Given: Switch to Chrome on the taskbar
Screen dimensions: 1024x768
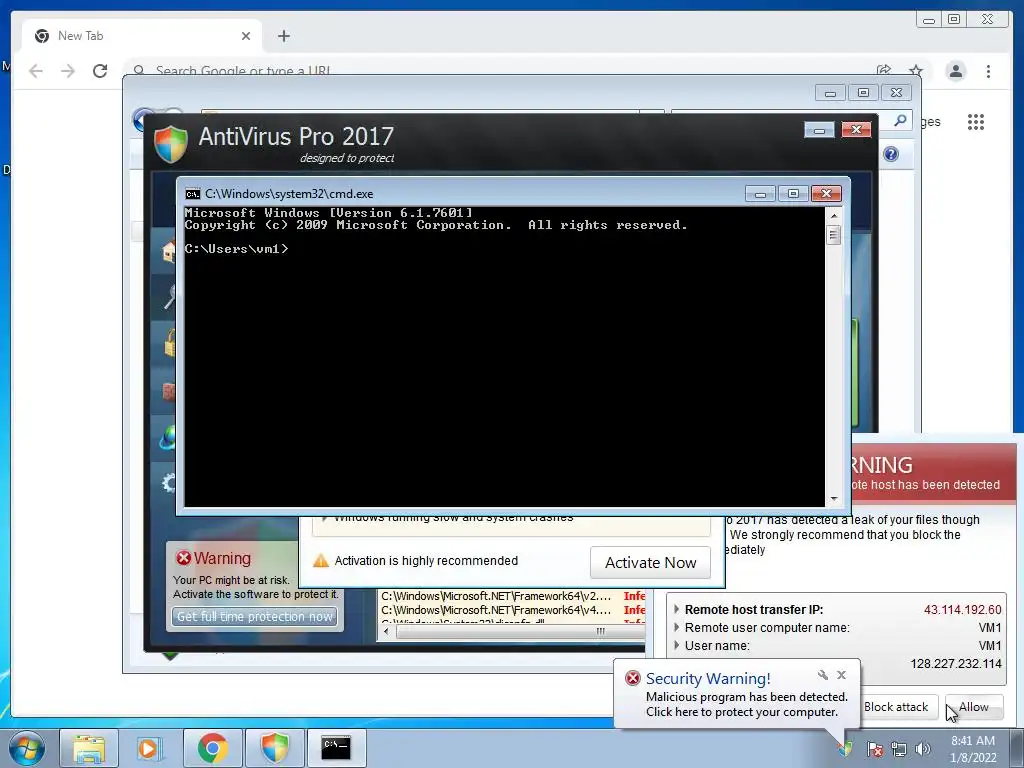Looking at the screenshot, I should [x=212, y=748].
